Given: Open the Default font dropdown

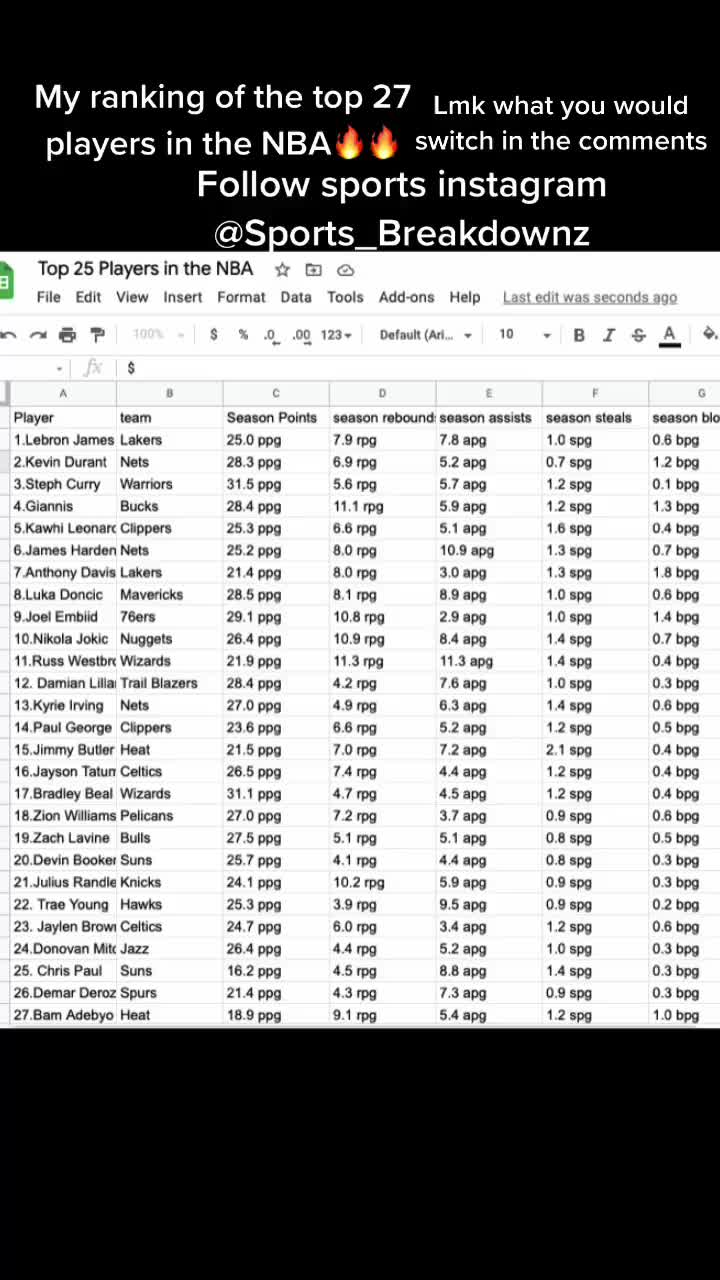Looking at the screenshot, I should (425, 335).
